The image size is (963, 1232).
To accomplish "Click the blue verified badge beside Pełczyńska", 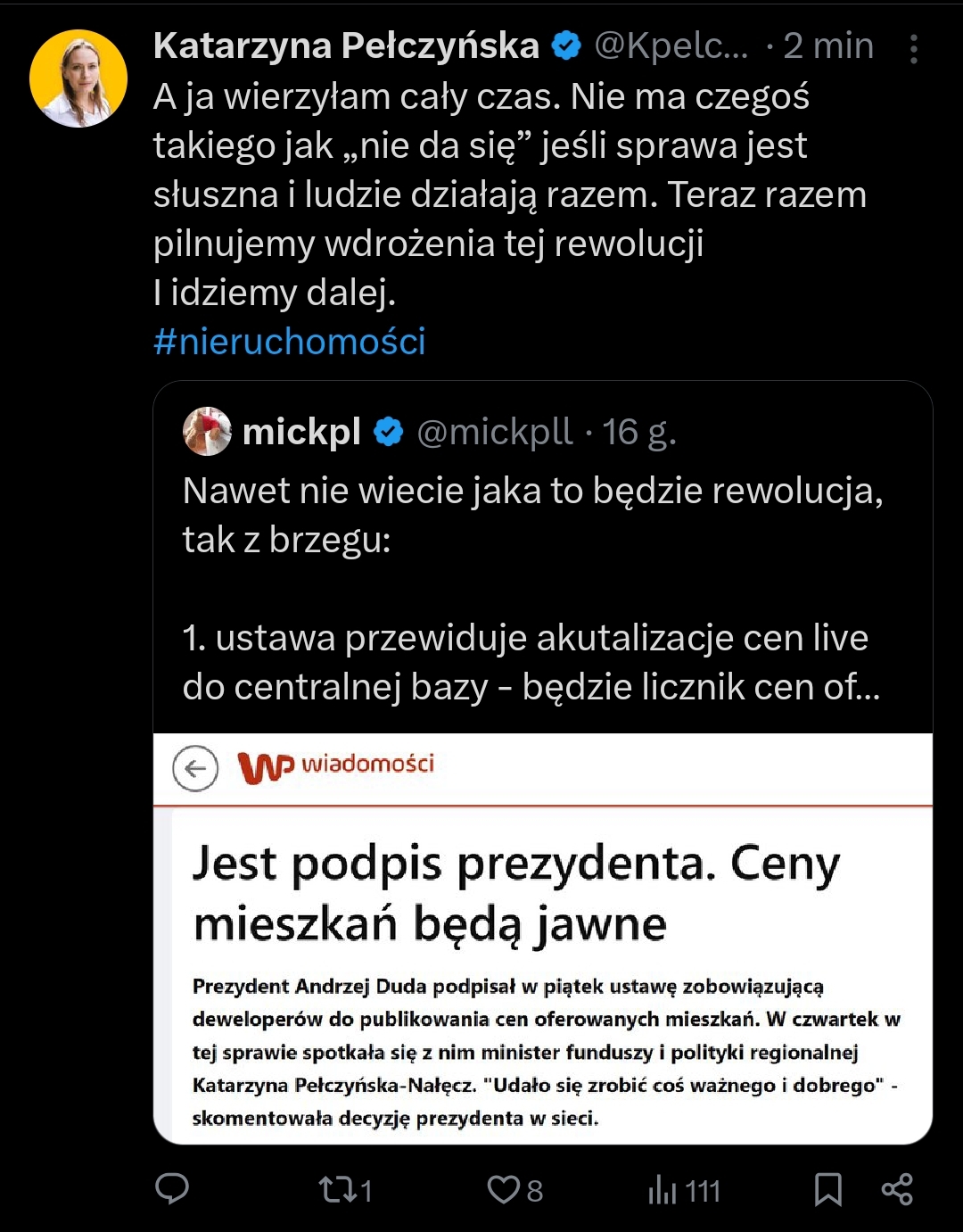I will click(566, 45).
